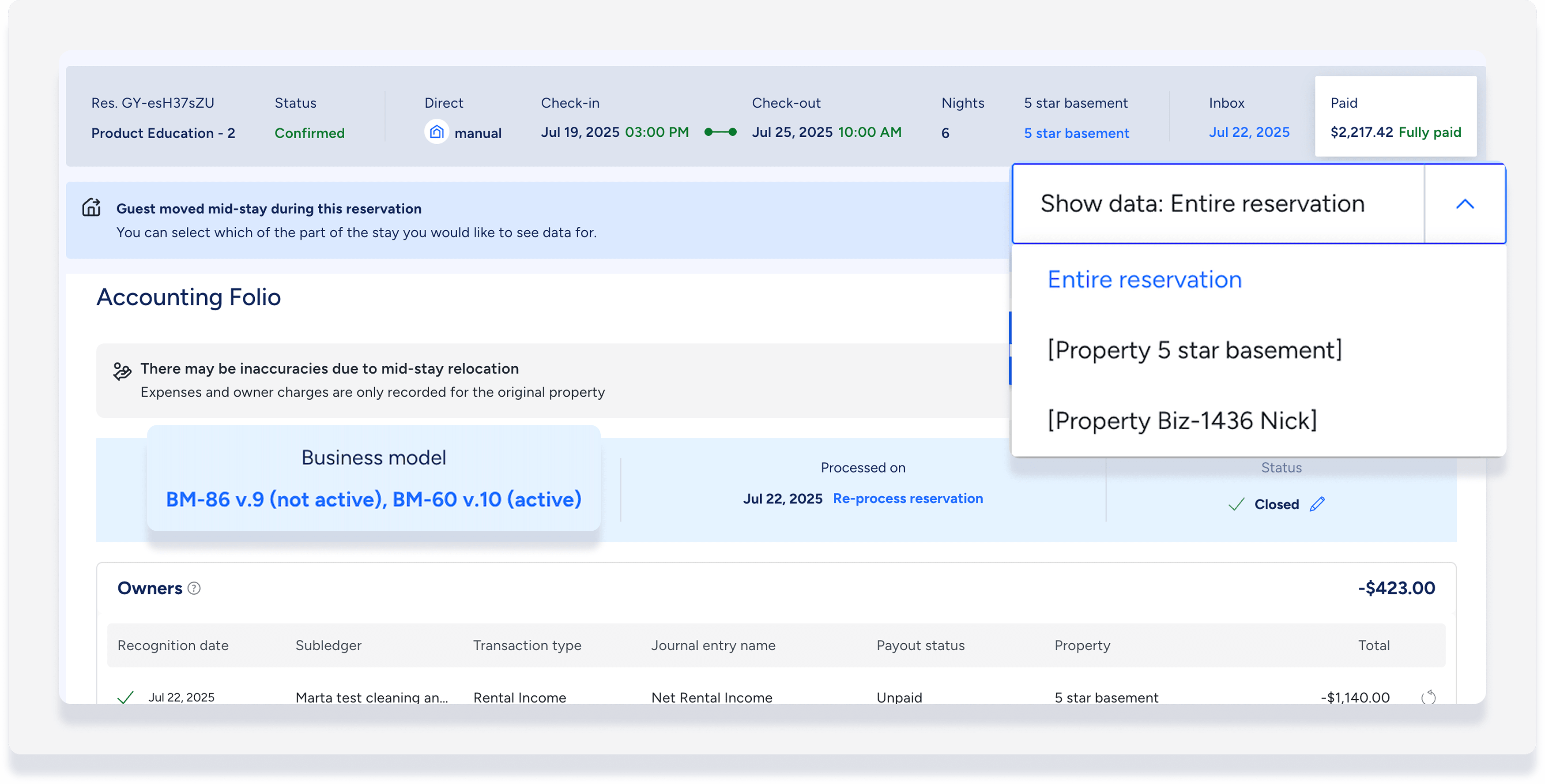The height and width of the screenshot is (784, 1545).
Task: Collapse the Show data dropdown chevron
Action: coord(1465,204)
